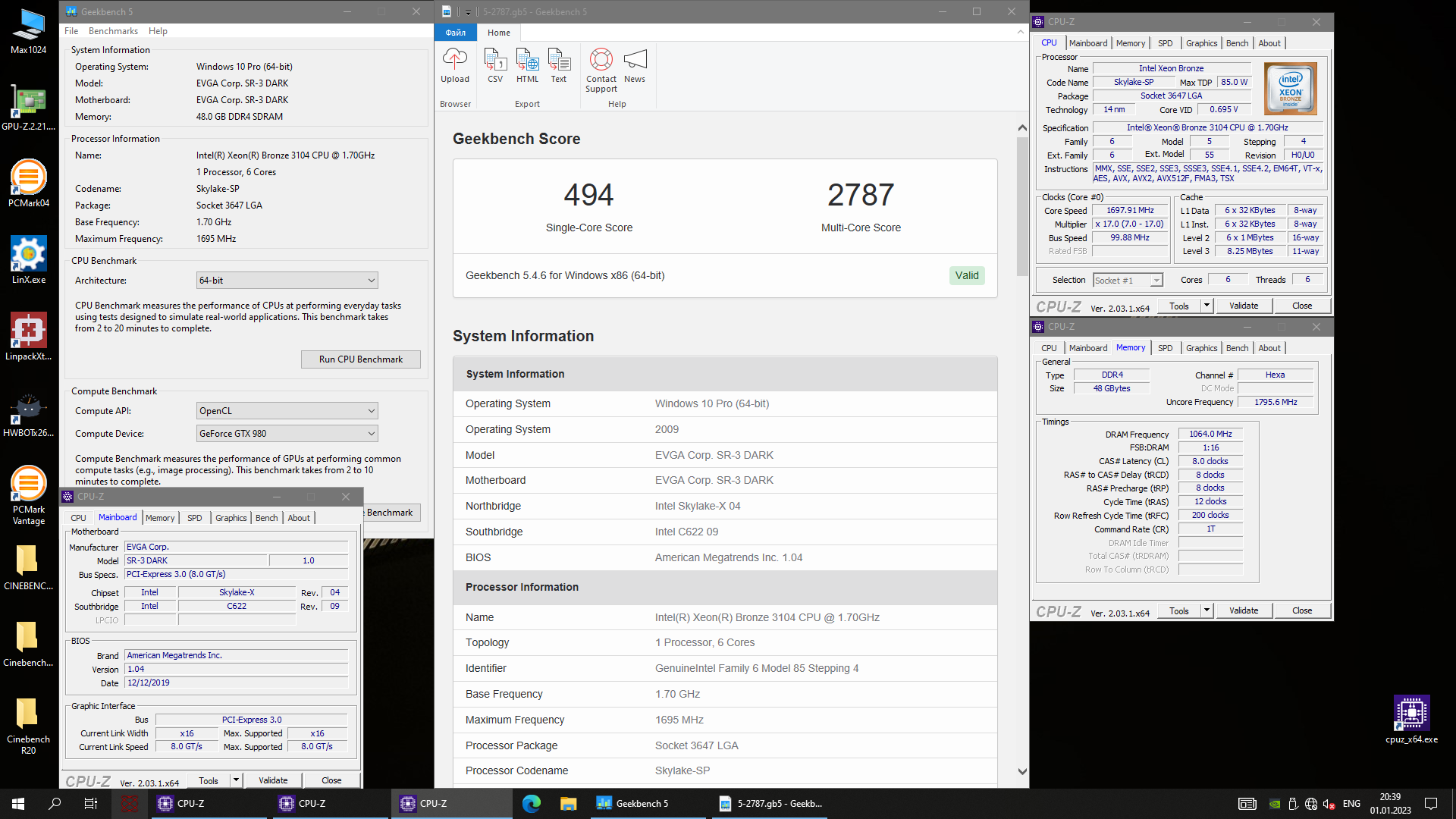Screen dimensions: 1456x819
Task: Export results as HTML
Action: pos(527,66)
